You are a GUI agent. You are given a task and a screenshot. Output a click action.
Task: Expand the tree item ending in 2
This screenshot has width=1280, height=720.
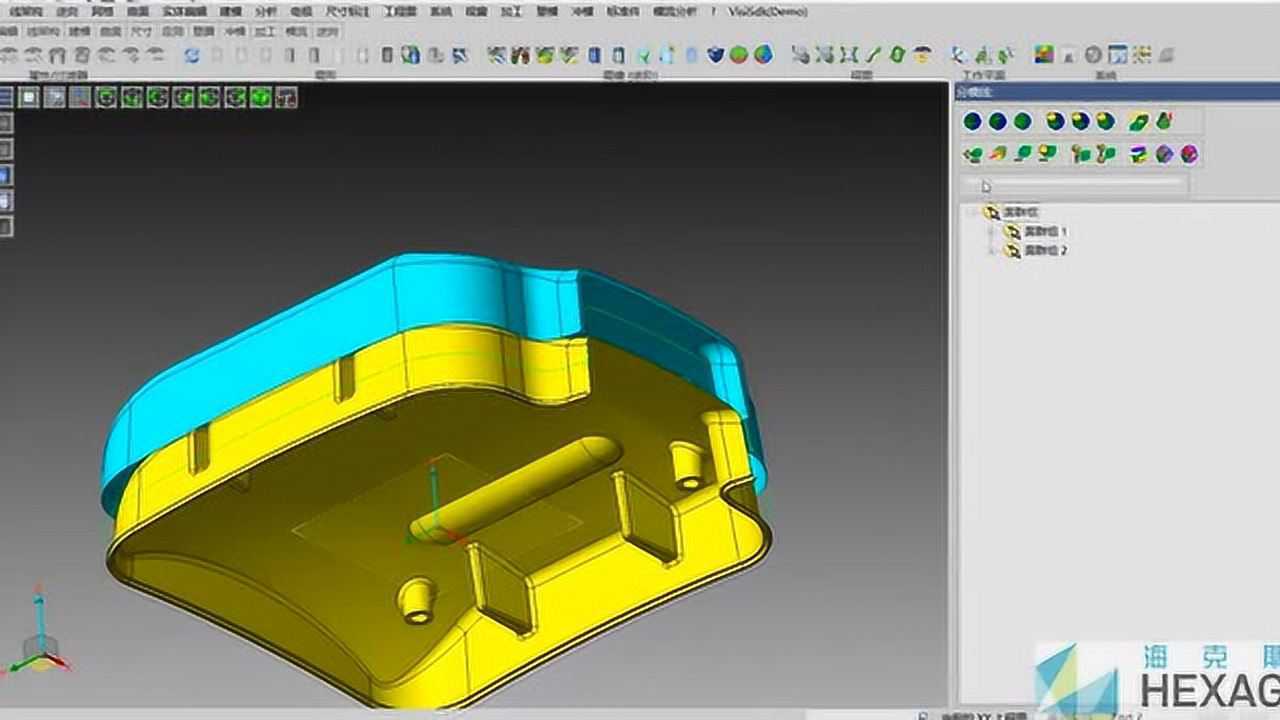point(993,251)
